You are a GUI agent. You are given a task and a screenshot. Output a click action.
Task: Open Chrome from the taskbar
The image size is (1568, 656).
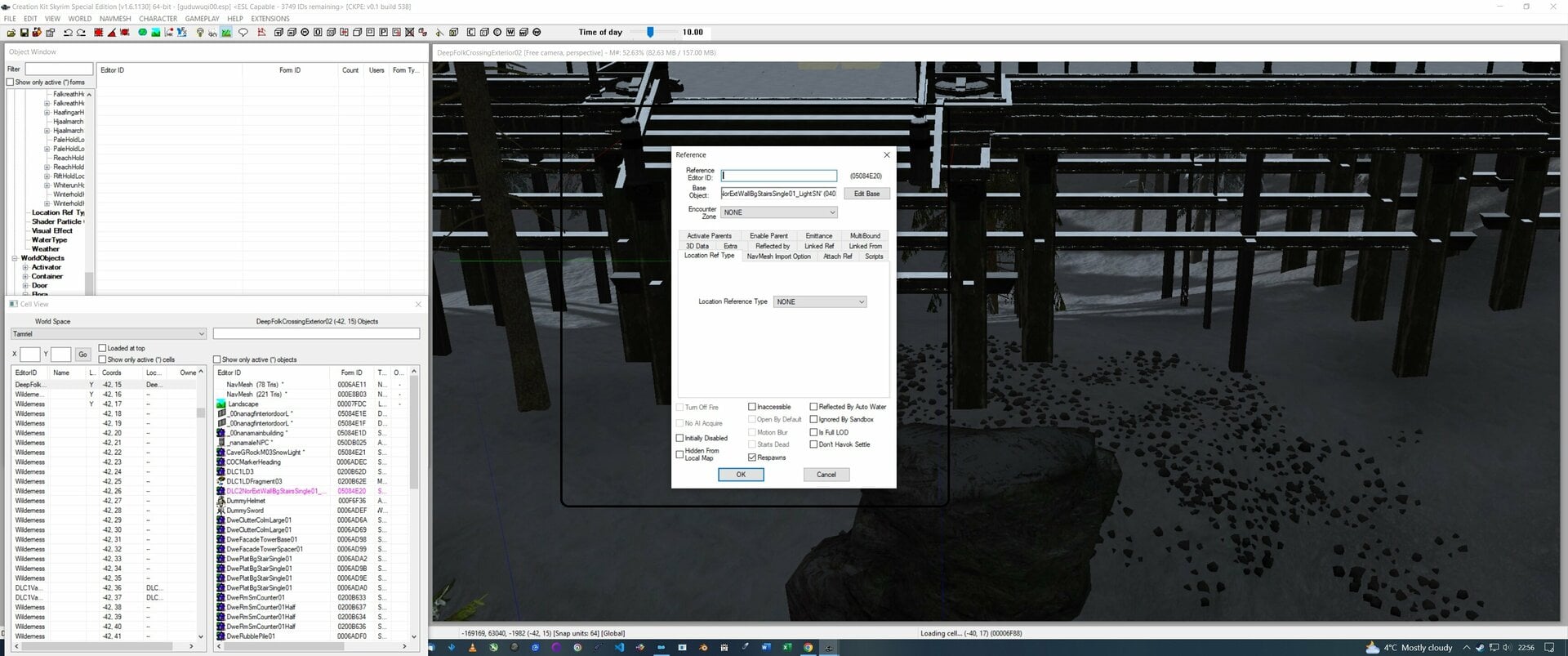click(x=808, y=648)
